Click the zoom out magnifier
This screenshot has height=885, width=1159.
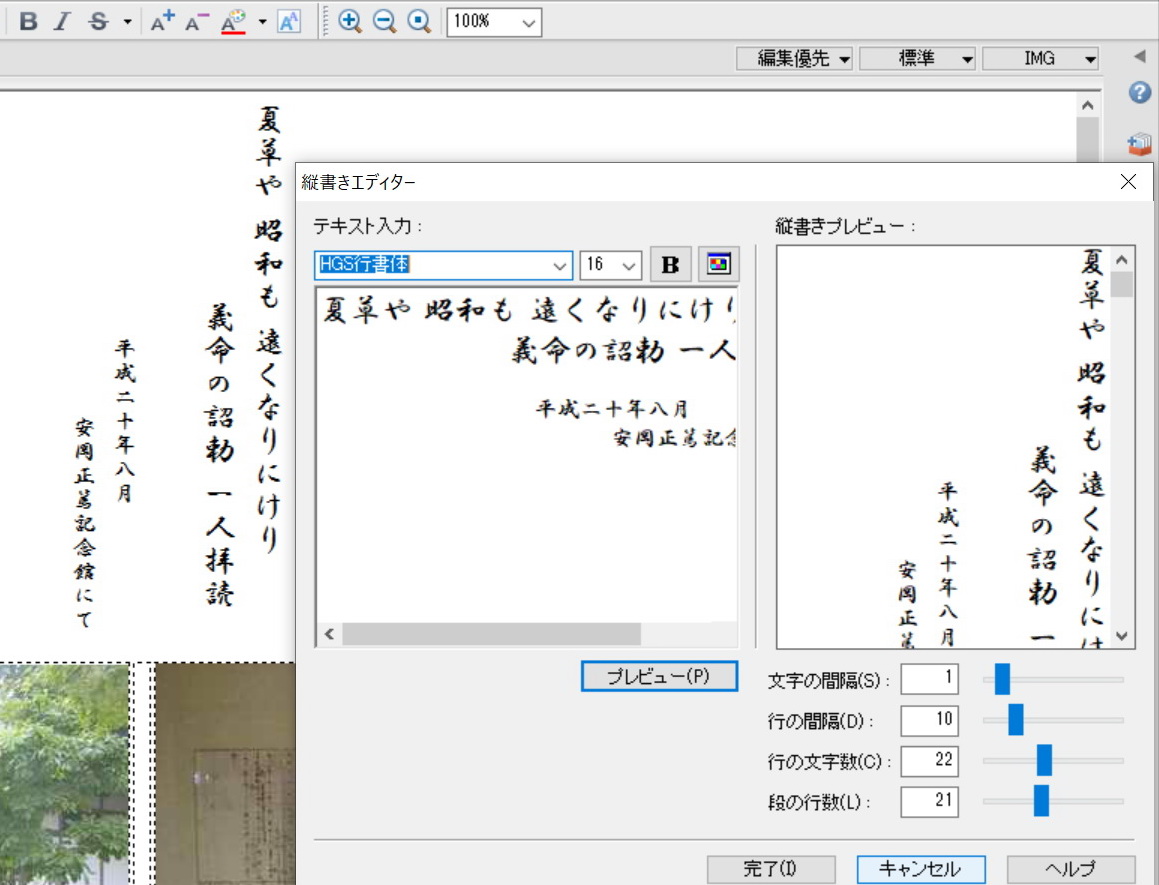tap(384, 21)
